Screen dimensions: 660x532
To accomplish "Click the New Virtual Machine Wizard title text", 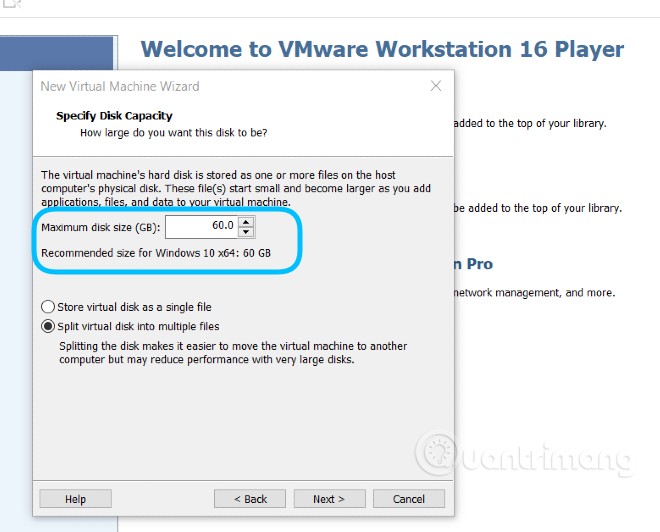I will coord(120,86).
